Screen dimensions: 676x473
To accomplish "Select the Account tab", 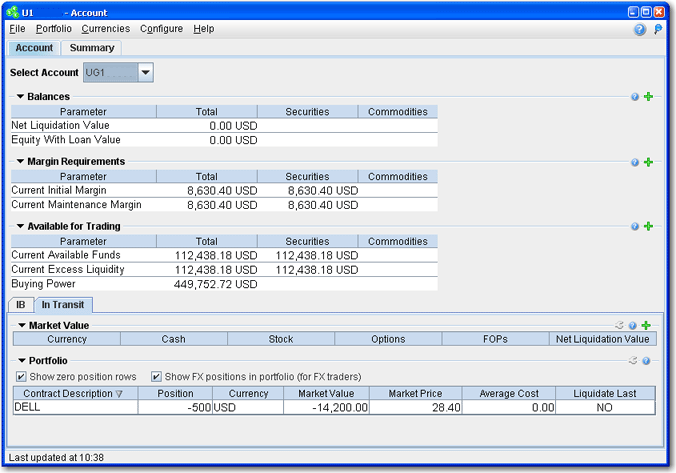I will pyautogui.click(x=34, y=48).
